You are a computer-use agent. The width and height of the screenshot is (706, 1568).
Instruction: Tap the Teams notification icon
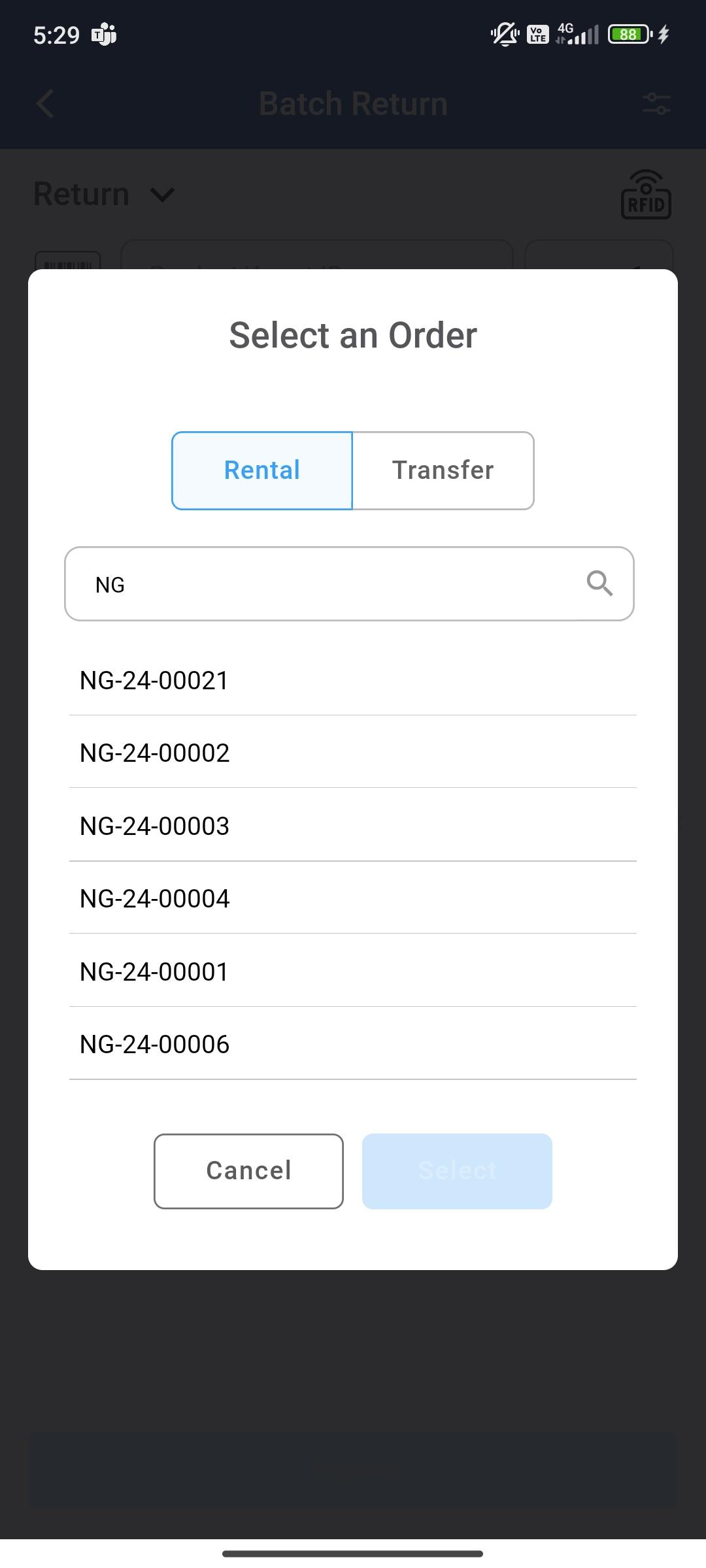click(x=104, y=35)
